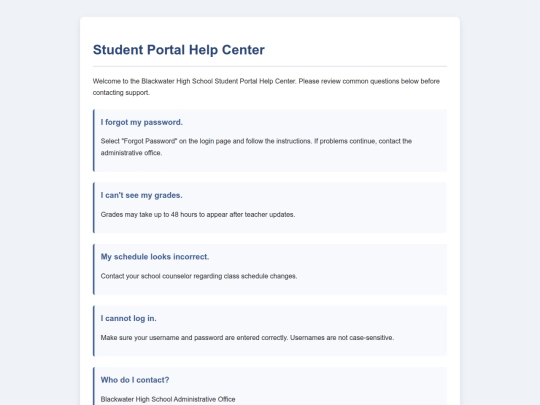Open the "Who do I contact?" question
This screenshot has height=405, width=540.
click(x=135, y=380)
